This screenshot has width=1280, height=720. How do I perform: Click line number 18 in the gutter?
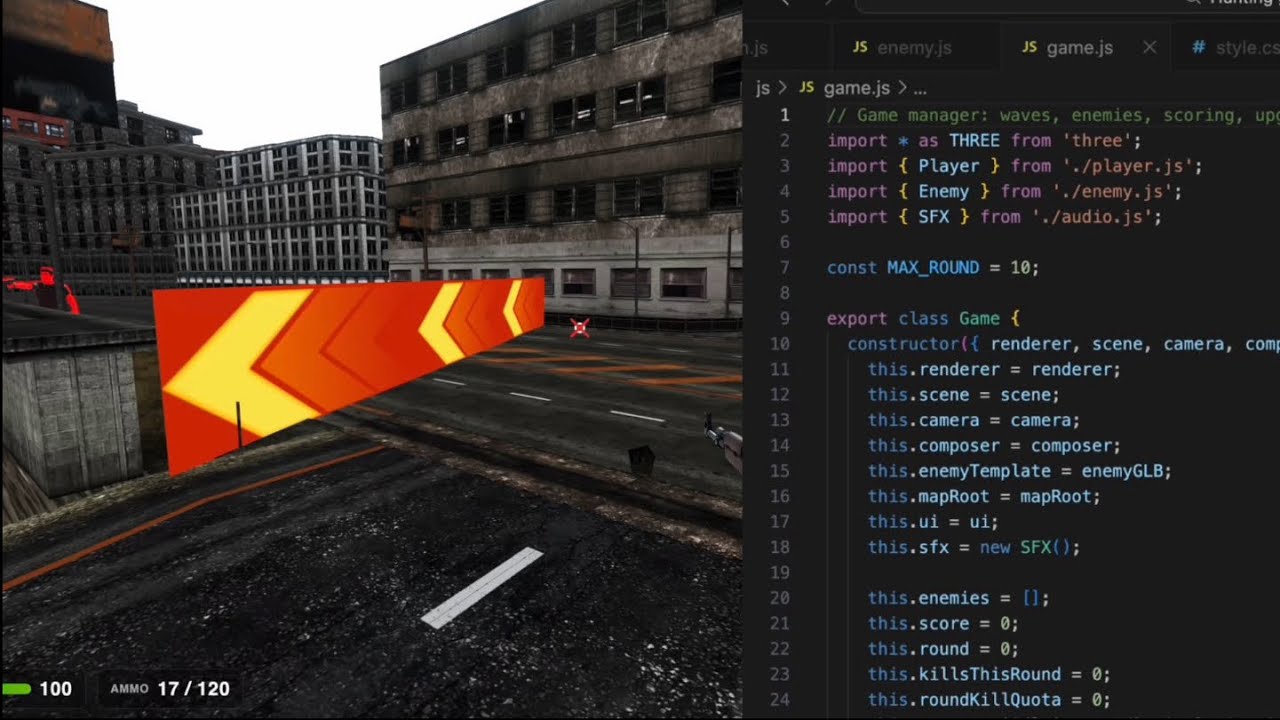(780, 548)
